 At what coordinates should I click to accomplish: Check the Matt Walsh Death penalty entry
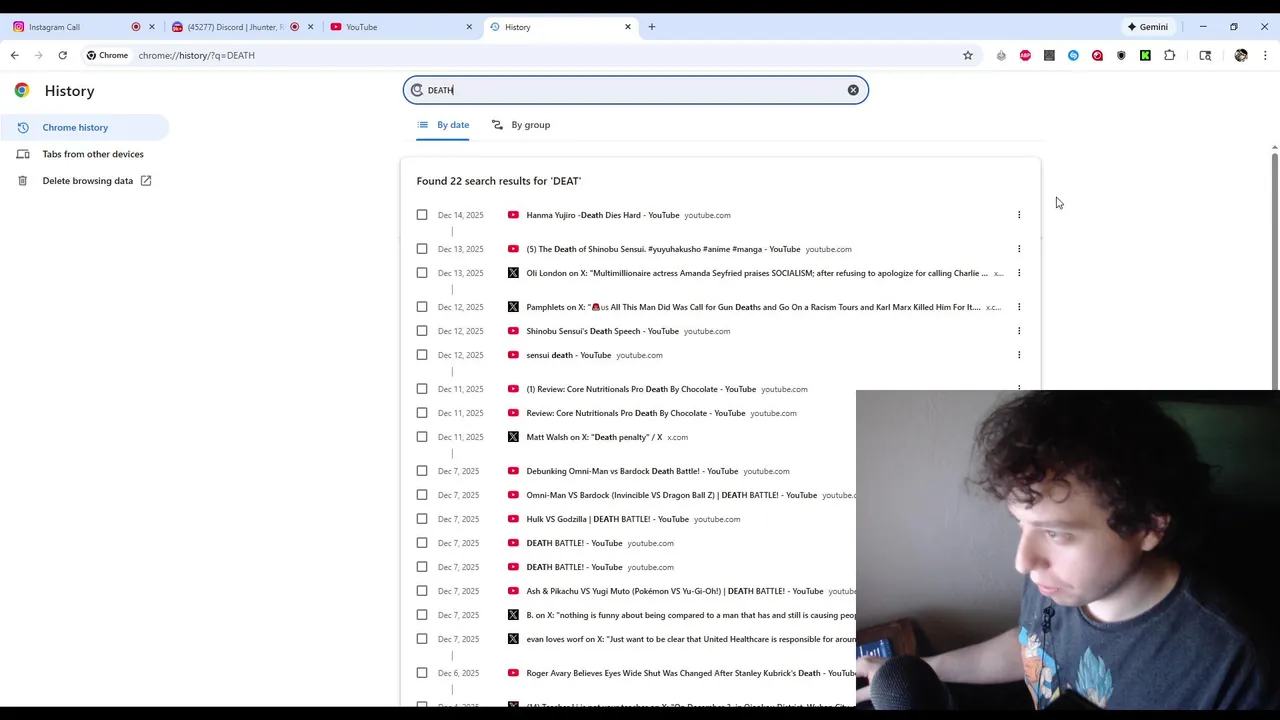click(x=422, y=437)
